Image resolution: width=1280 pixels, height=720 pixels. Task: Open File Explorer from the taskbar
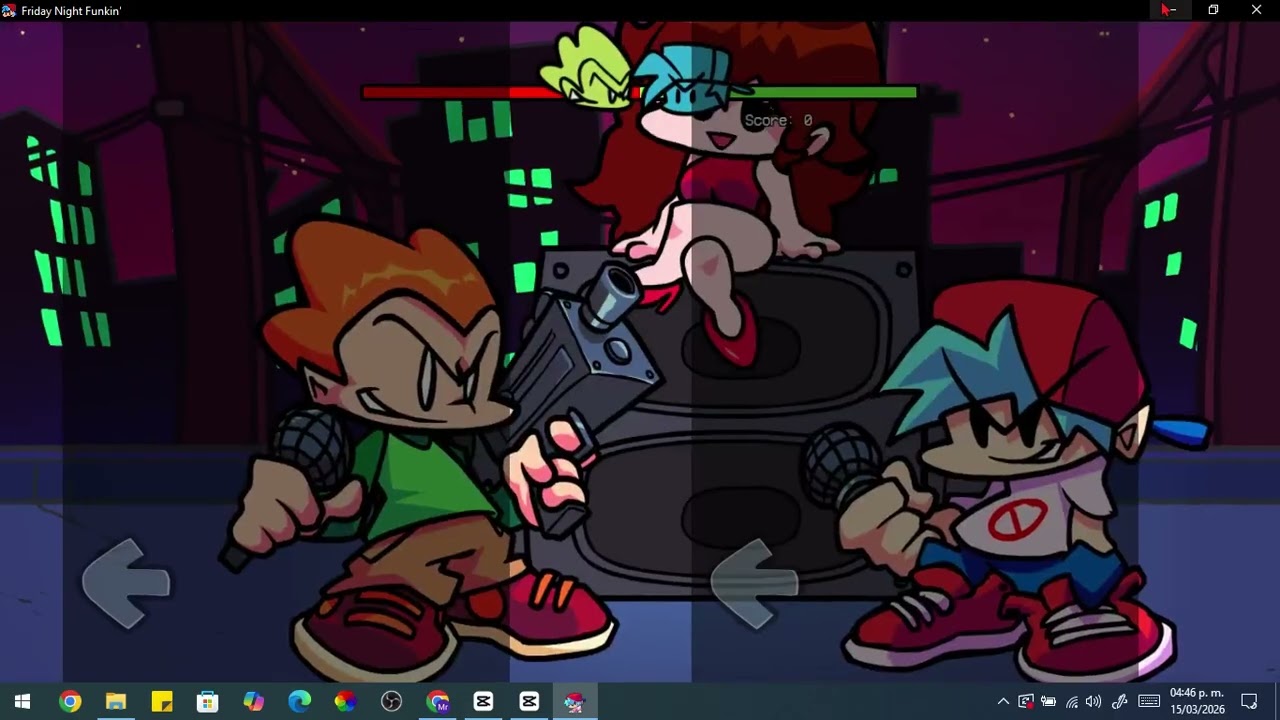click(x=116, y=702)
